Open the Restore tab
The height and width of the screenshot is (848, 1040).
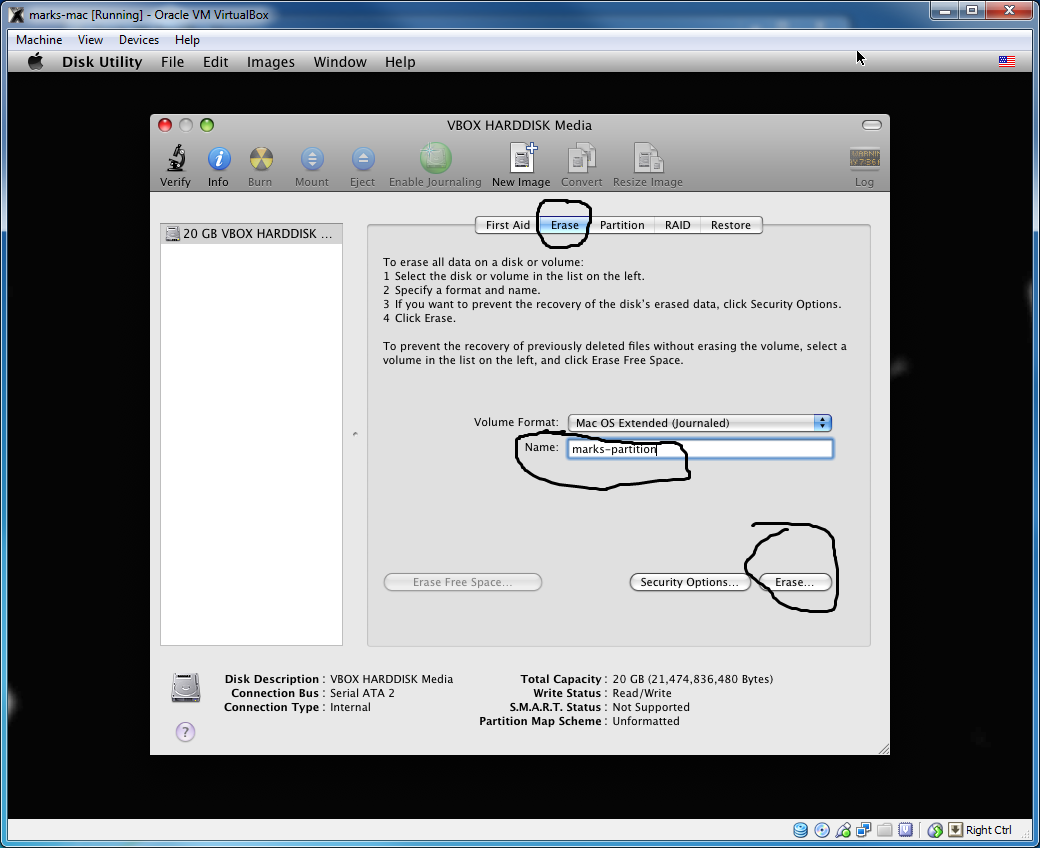(731, 225)
